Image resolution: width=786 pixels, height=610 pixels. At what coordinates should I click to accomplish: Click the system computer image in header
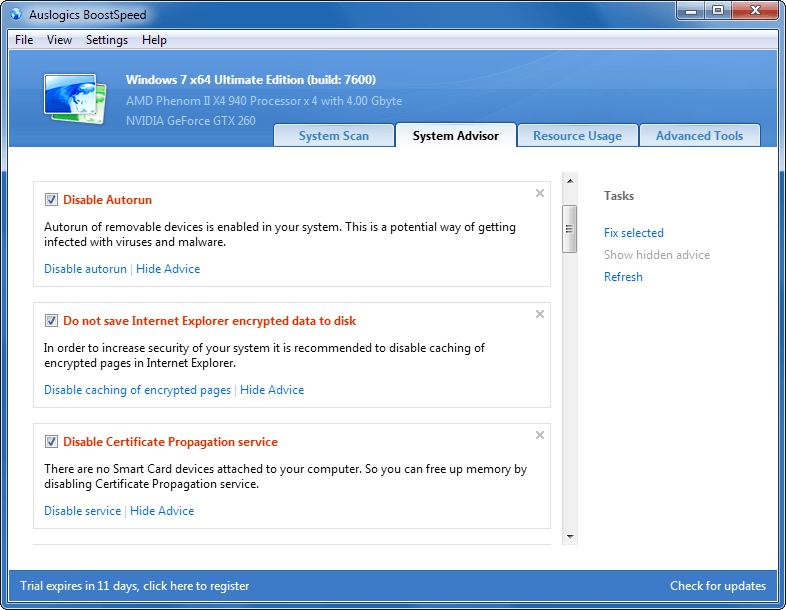point(75,99)
